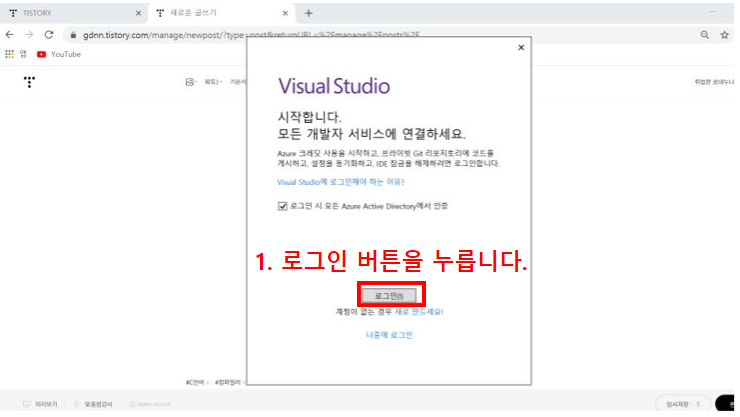This screenshot has width=740, height=417.
Task: Open a new browser tab
Action: tap(309, 13)
